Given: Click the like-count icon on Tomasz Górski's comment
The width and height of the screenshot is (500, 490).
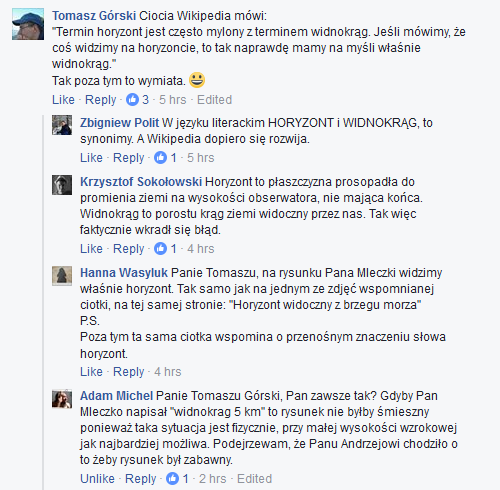Looking at the screenshot, I should point(132,100).
